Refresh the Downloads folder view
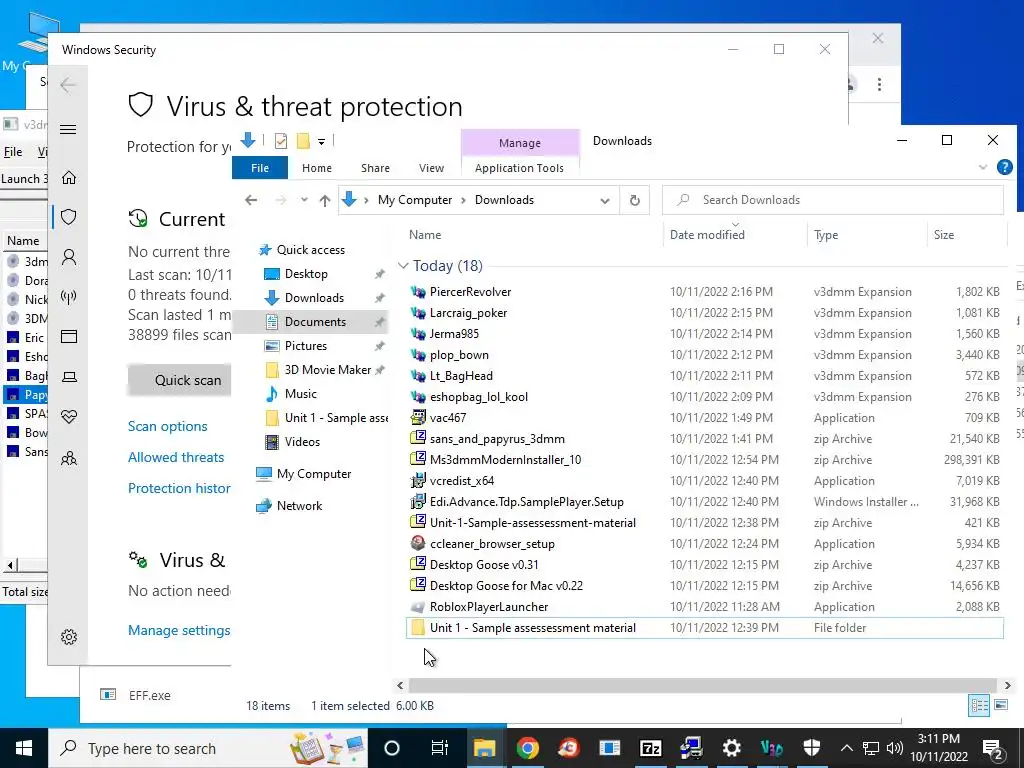The image size is (1024, 768). pyautogui.click(x=634, y=200)
